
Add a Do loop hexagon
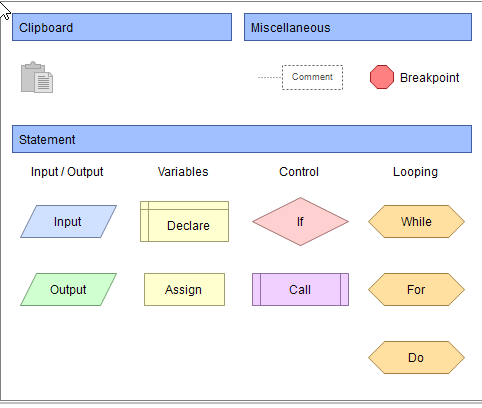416,357
